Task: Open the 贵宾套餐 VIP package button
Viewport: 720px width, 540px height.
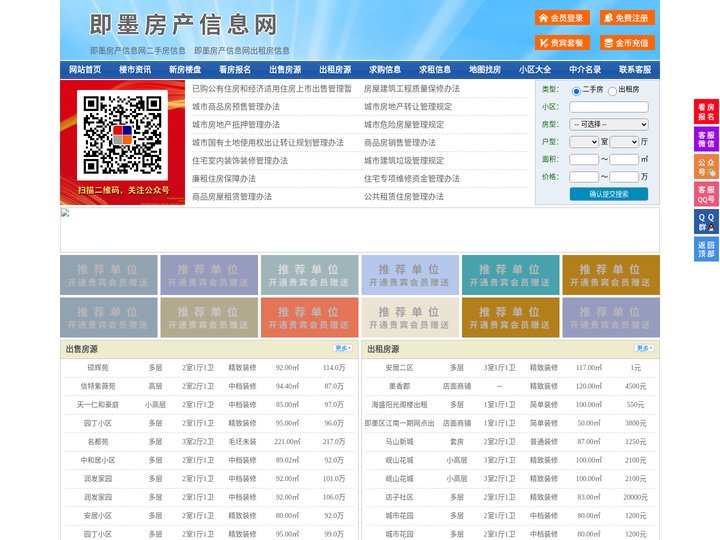Action: [562, 43]
